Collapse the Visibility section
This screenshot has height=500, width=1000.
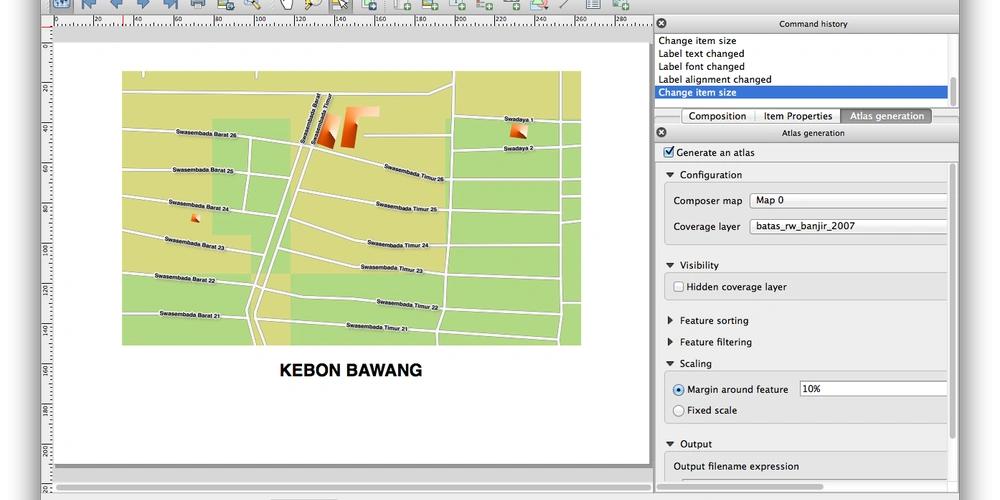click(670, 265)
